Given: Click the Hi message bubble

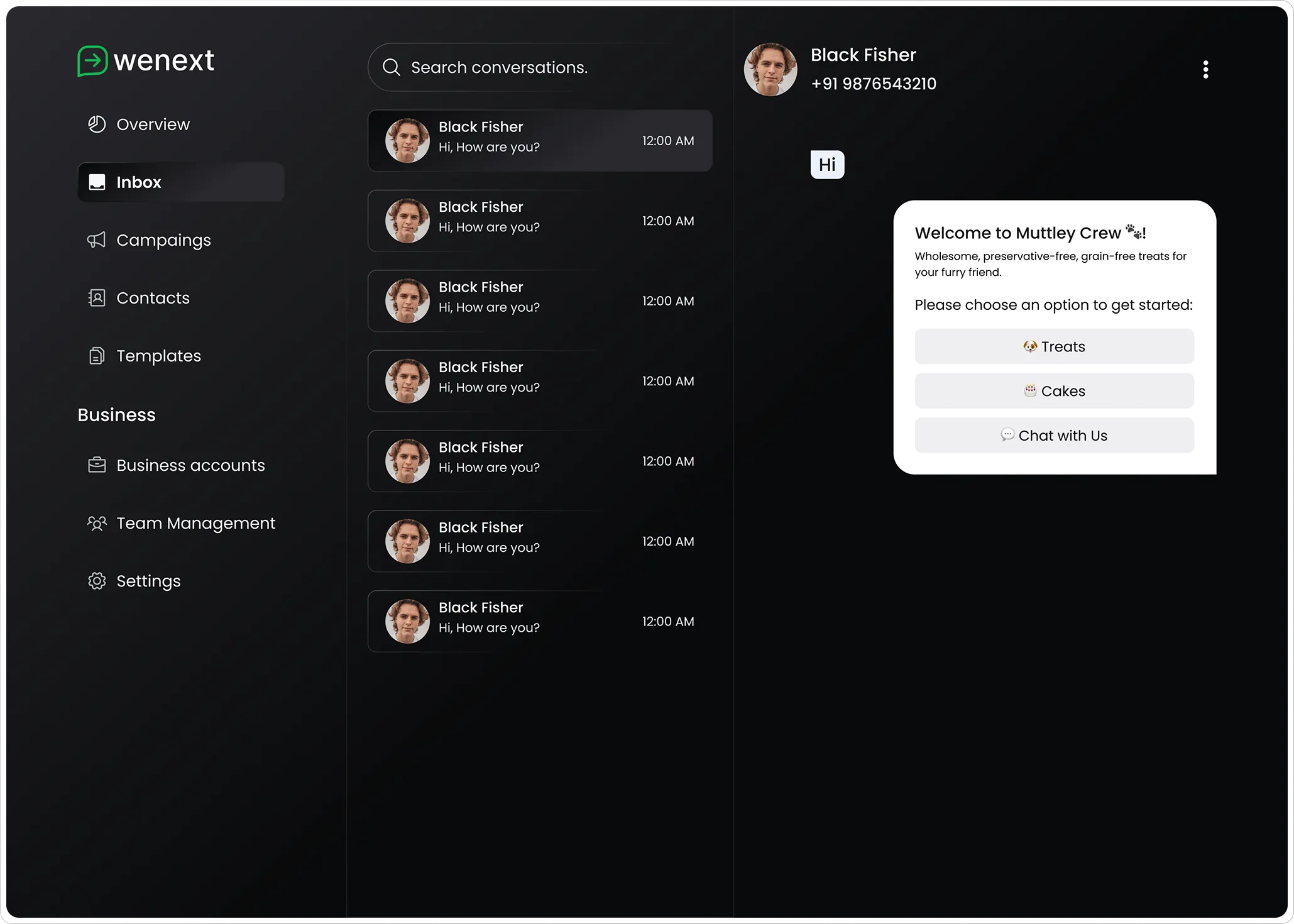Looking at the screenshot, I should 827,165.
